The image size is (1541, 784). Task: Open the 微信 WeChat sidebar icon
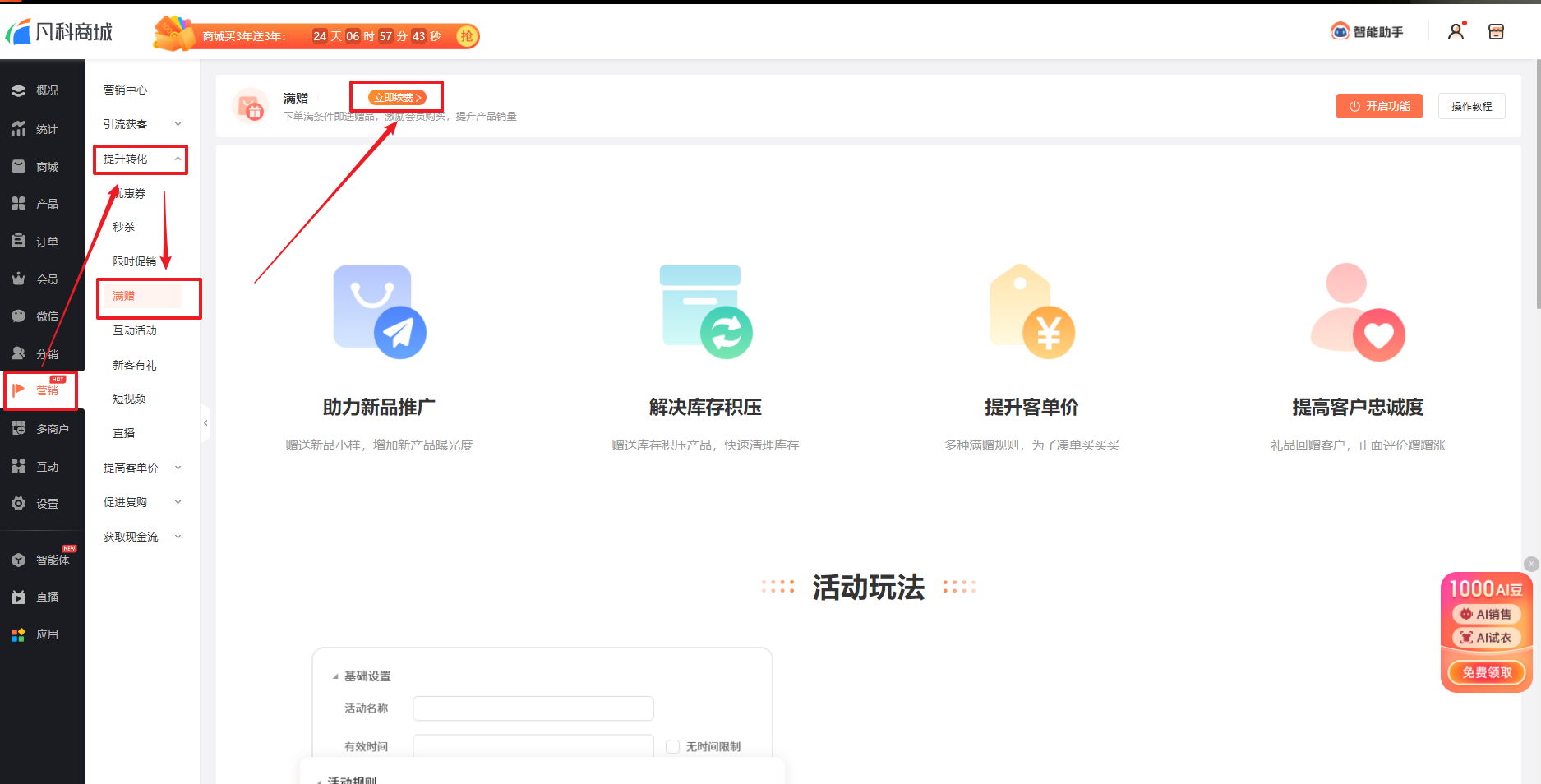[x=18, y=316]
